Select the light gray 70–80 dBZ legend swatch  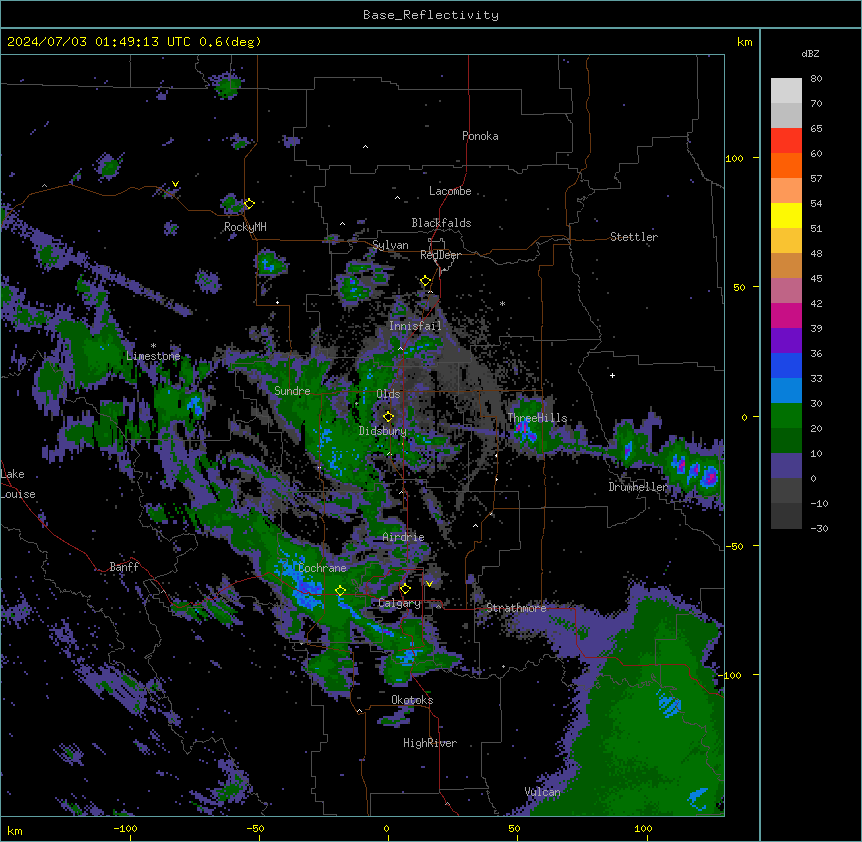(x=786, y=91)
